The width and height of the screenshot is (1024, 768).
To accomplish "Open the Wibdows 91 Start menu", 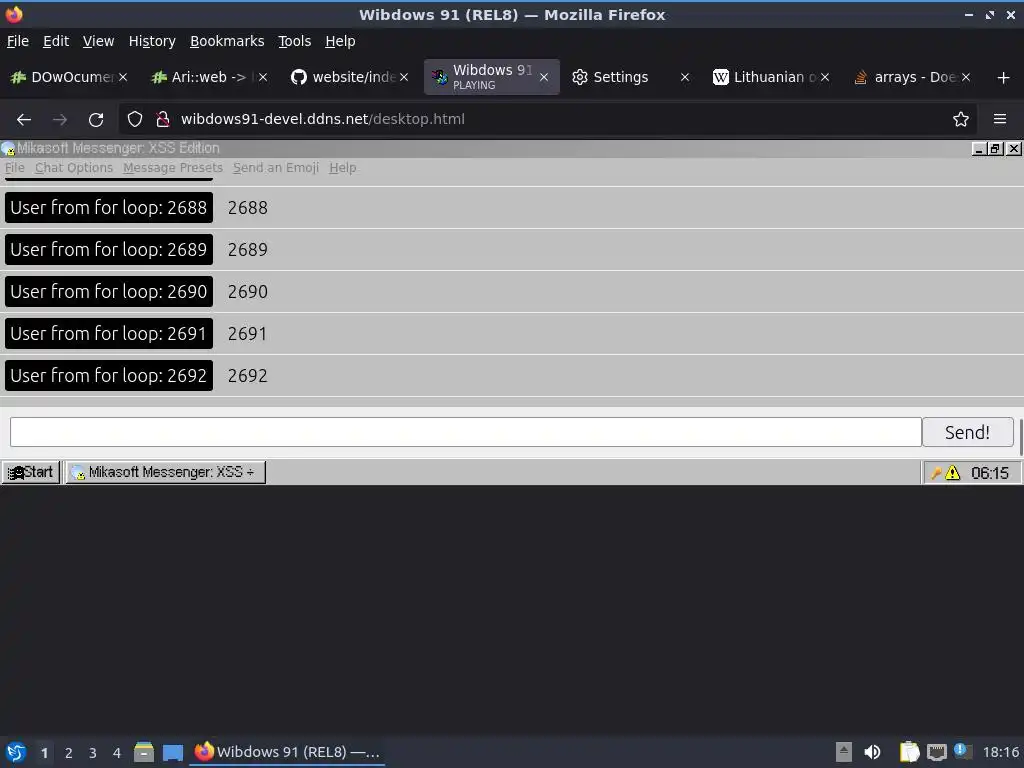I will click(x=31, y=472).
